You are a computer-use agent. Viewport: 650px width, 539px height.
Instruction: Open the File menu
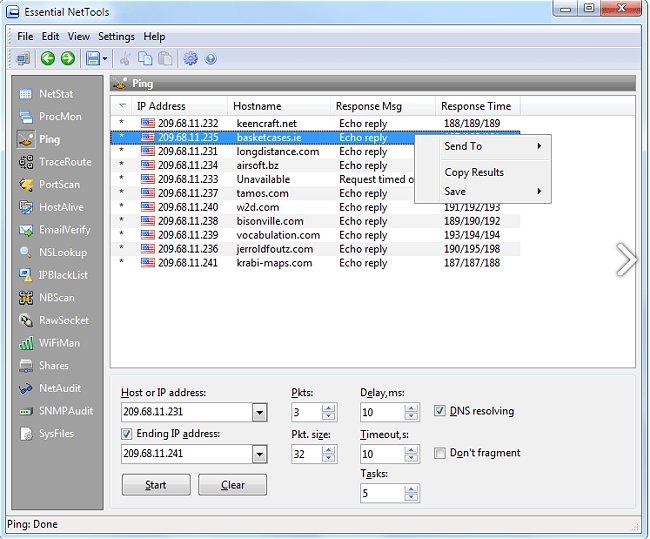25,36
